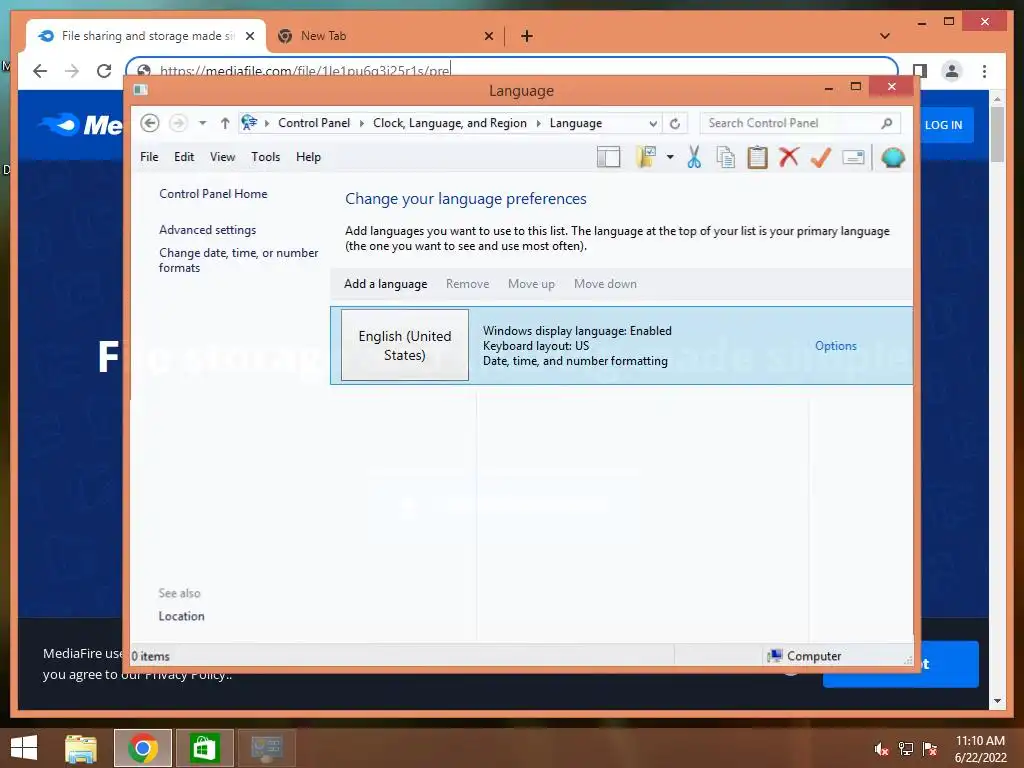The height and width of the screenshot is (768, 1024).
Task: Click Chrome forward arrow
Action: 72,71
